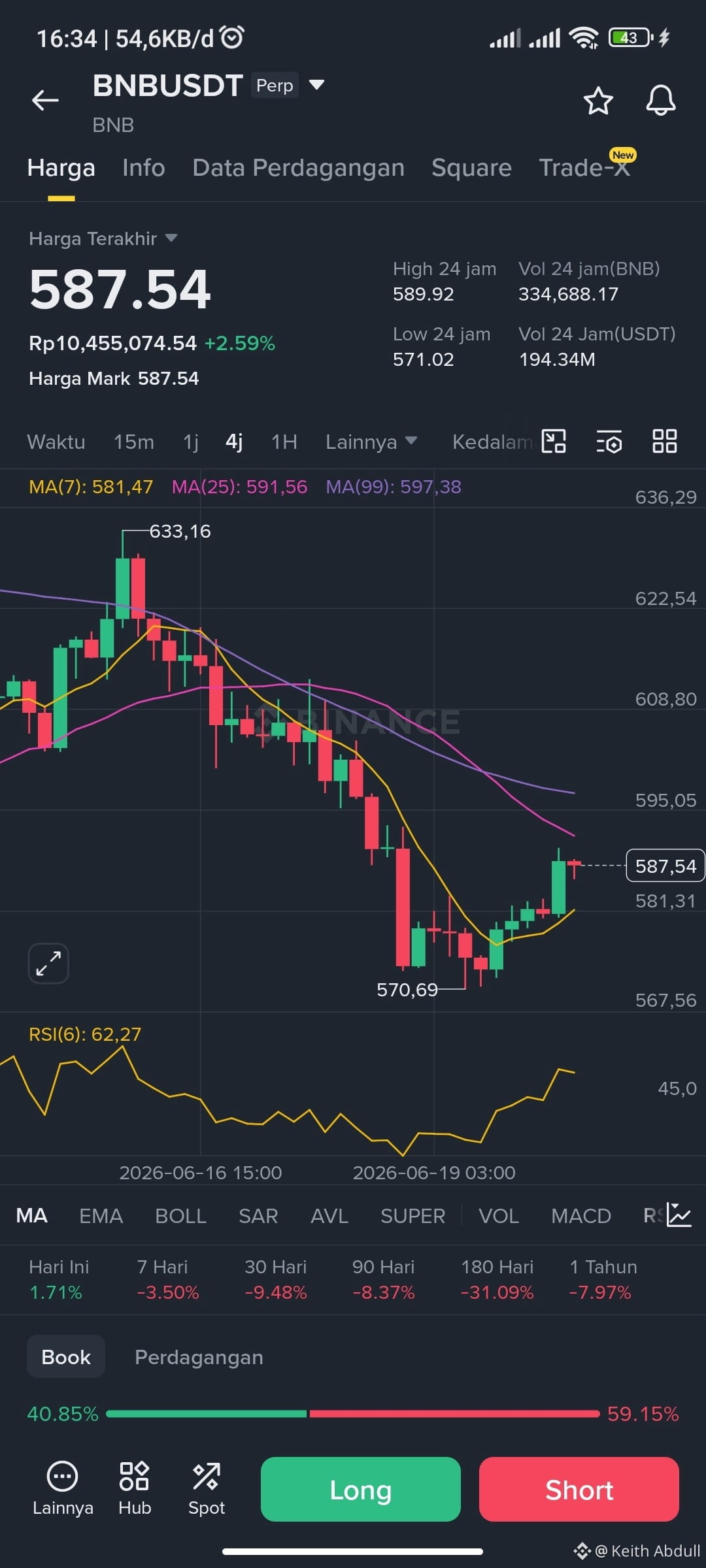Tap the 1 Tahun -7.97% change

pyautogui.click(x=603, y=1279)
